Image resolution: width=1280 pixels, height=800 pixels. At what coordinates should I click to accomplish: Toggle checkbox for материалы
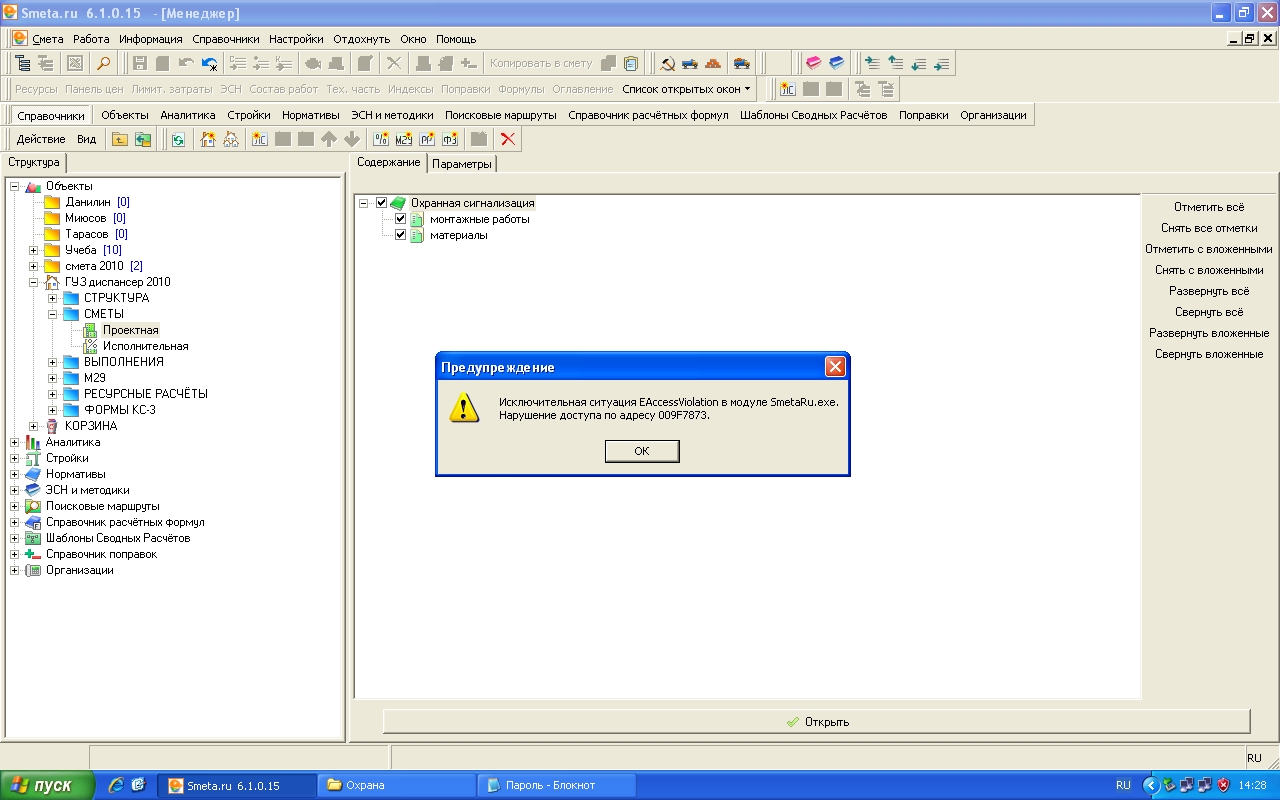[x=400, y=235]
